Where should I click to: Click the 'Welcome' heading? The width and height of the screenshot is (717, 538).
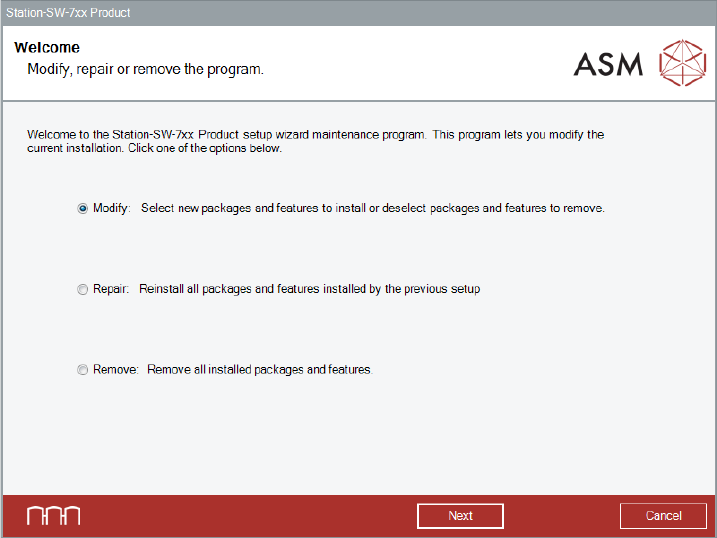click(47, 48)
